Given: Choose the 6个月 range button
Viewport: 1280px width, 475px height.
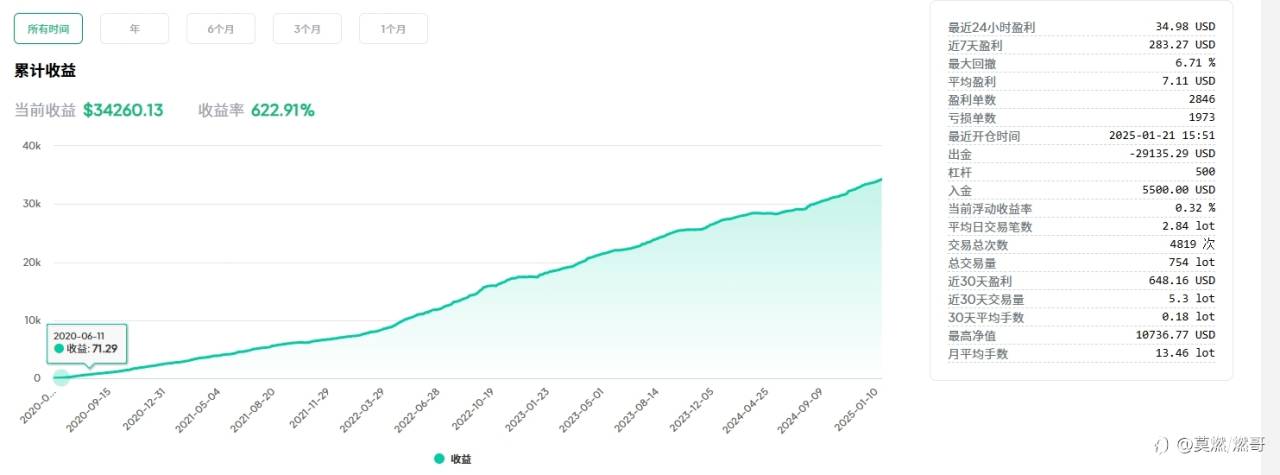Looking at the screenshot, I should 220,29.
